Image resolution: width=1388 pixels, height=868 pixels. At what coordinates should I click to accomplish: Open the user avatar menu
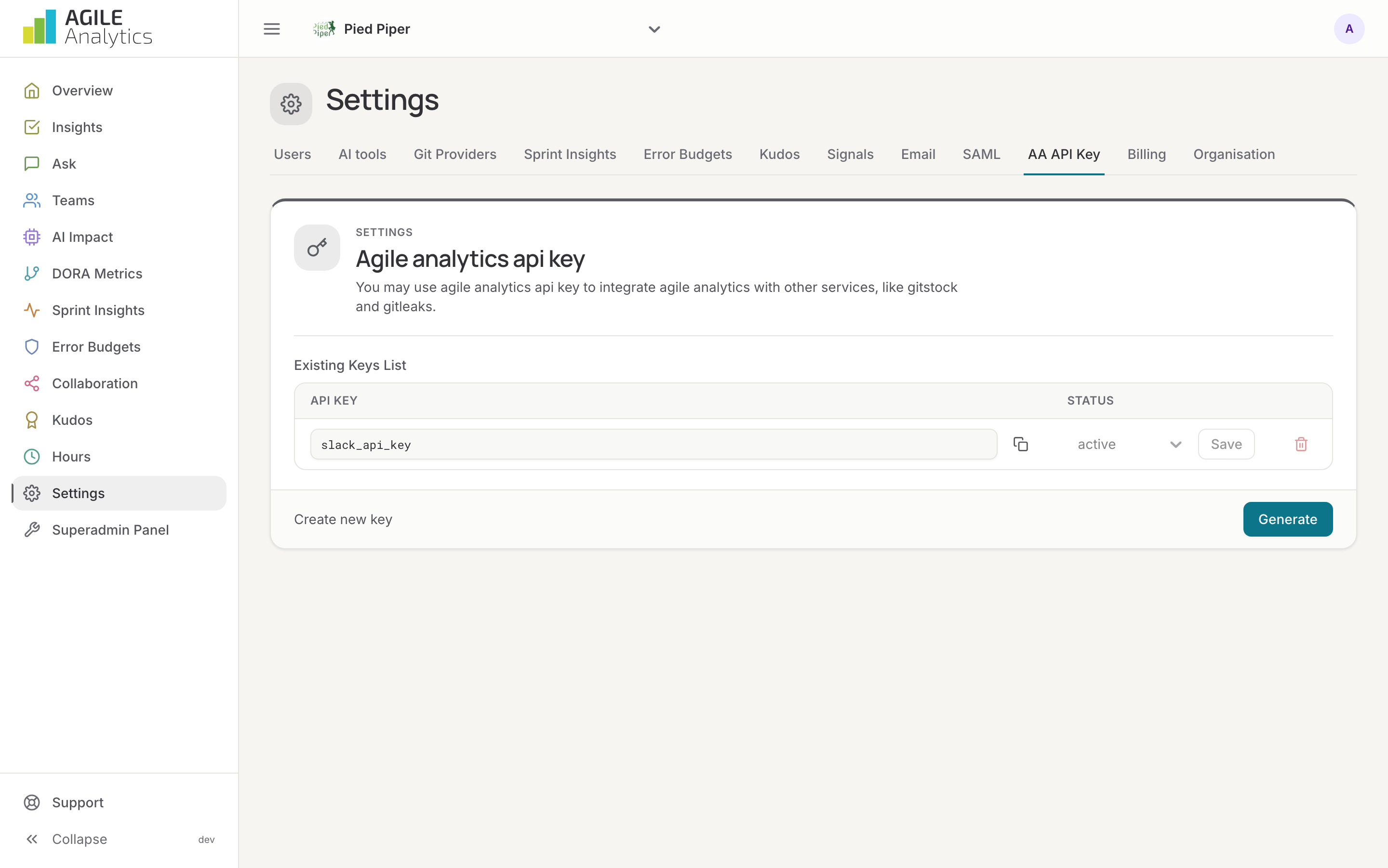[x=1348, y=29]
